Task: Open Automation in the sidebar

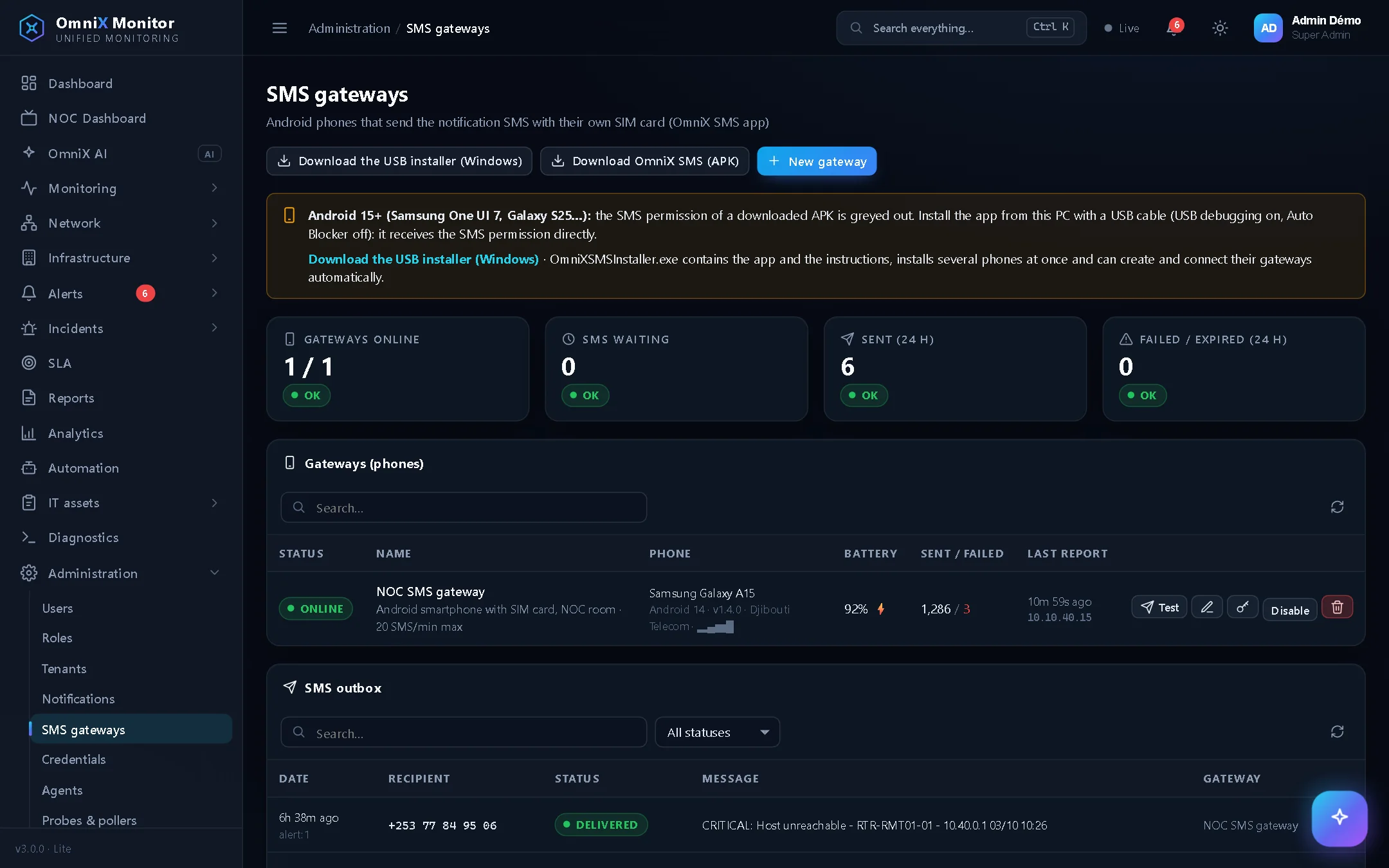Action: (121, 467)
